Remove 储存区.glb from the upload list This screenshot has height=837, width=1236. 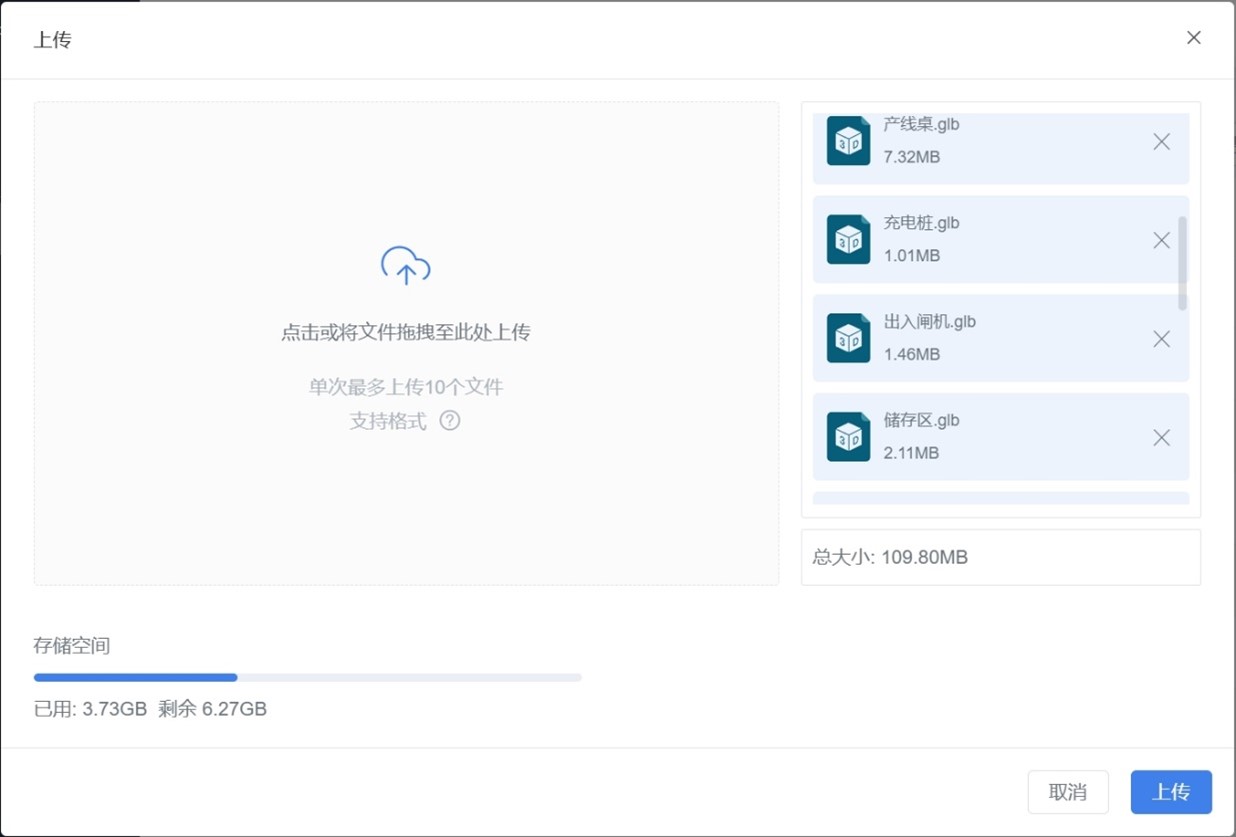point(1161,438)
